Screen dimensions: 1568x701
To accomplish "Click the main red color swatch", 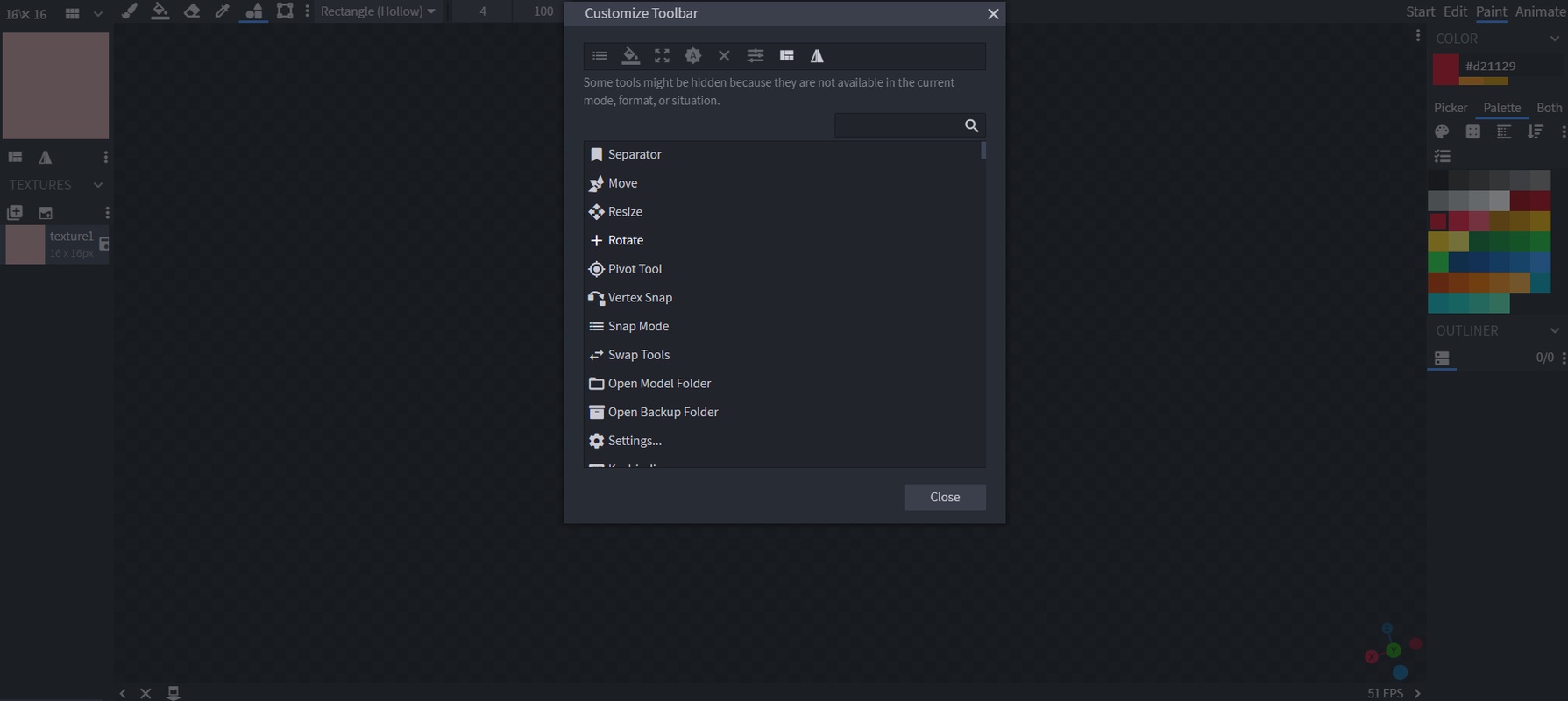I will pos(1445,69).
